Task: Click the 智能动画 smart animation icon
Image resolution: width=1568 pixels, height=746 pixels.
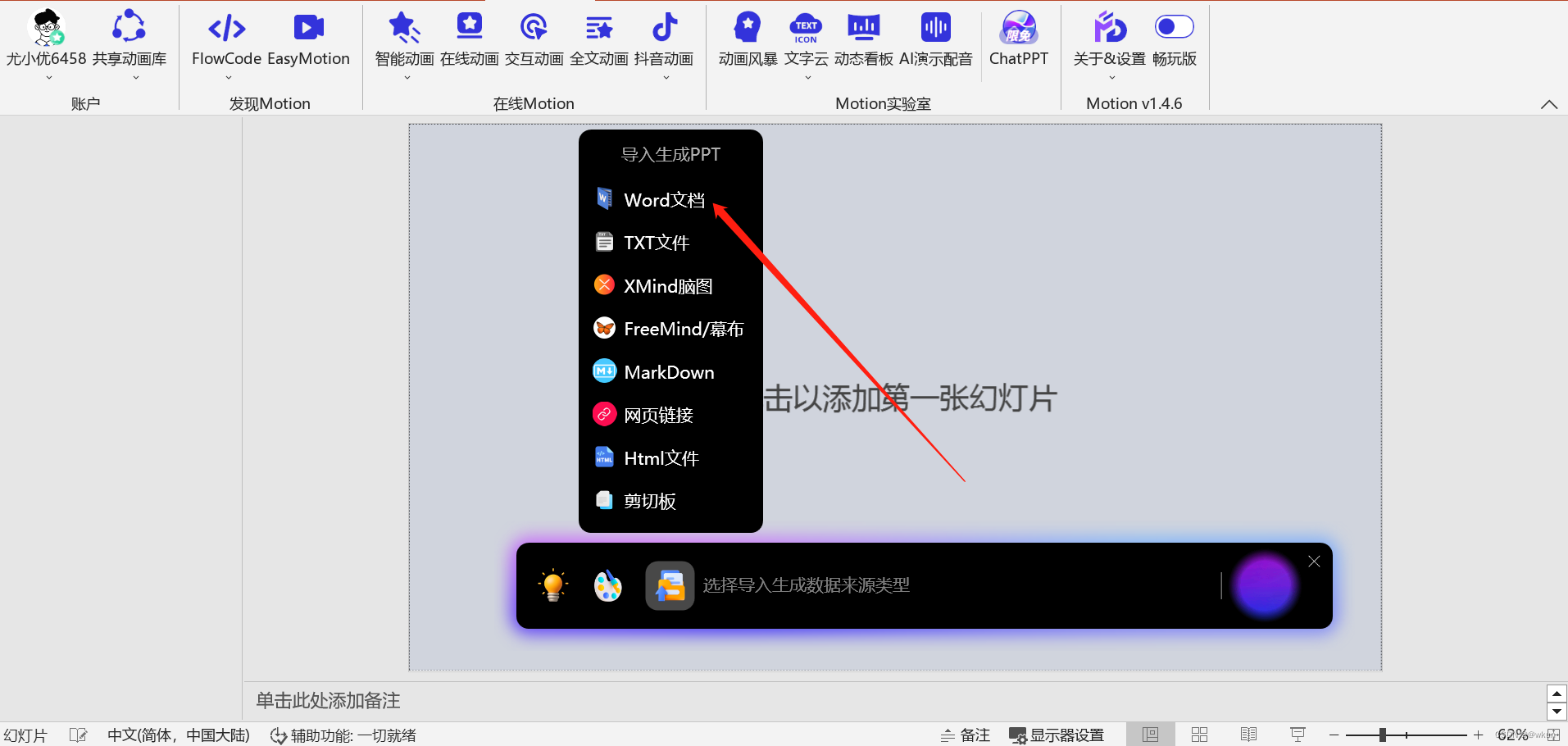Action: click(x=404, y=29)
